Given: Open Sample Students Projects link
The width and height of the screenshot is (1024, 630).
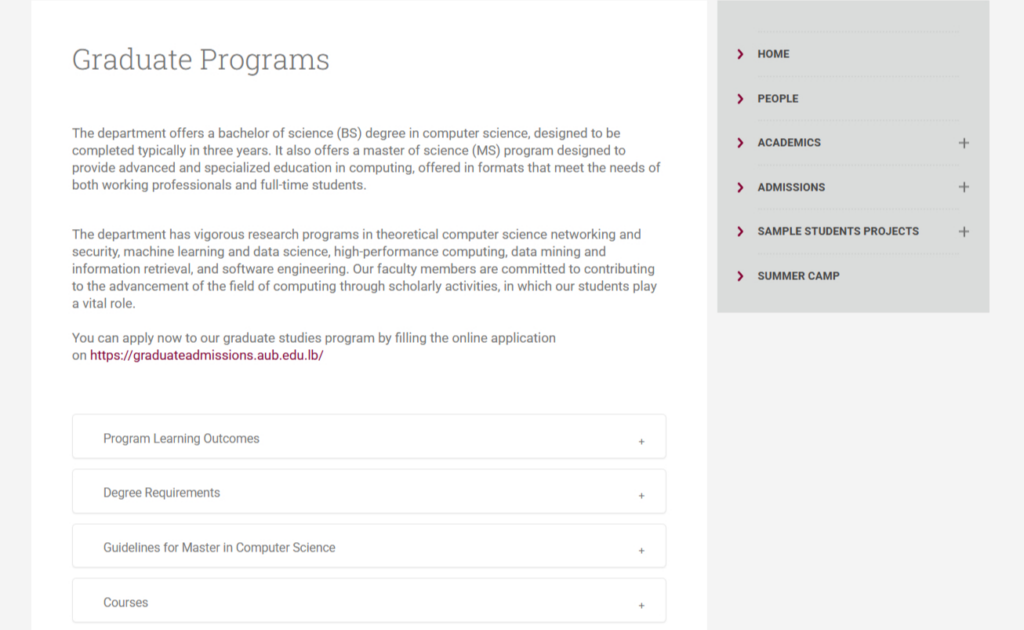Looking at the screenshot, I should [838, 231].
